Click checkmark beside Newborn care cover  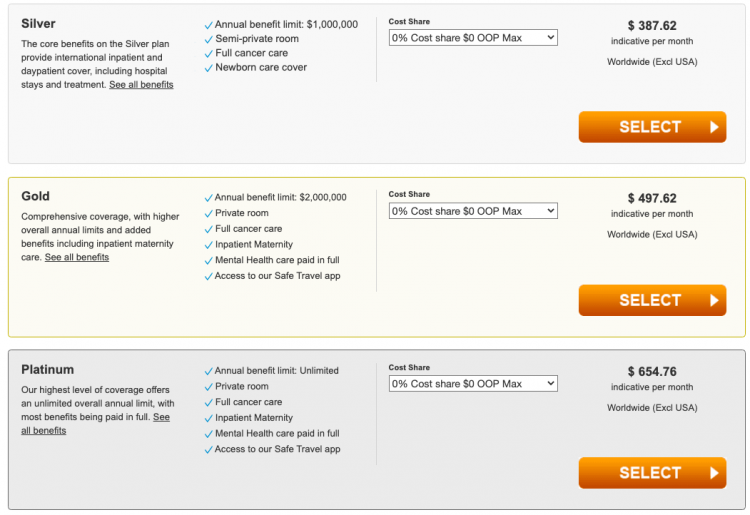(x=208, y=68)
